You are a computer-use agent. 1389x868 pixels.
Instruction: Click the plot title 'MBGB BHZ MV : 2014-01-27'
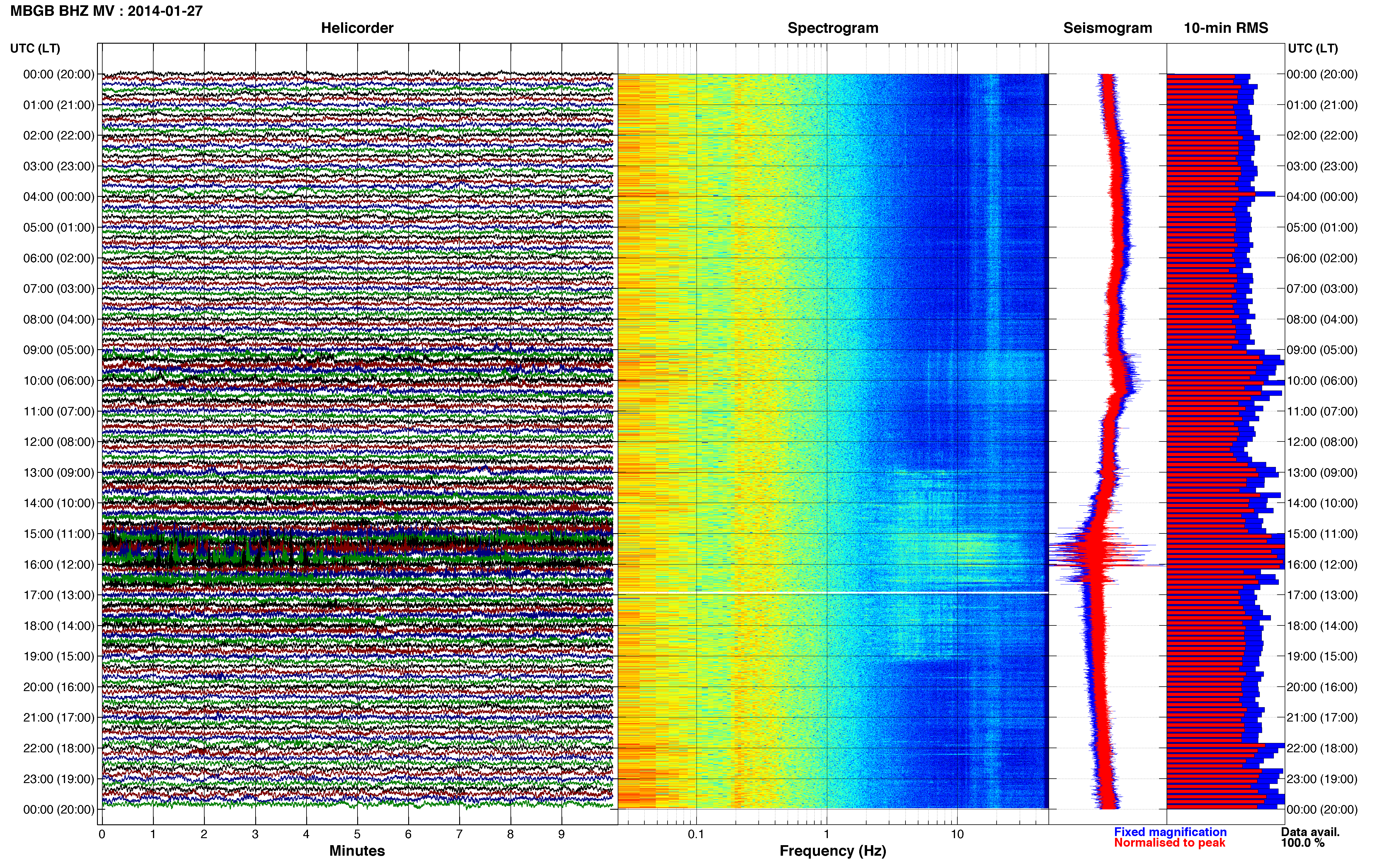click(x=107, y=11)
